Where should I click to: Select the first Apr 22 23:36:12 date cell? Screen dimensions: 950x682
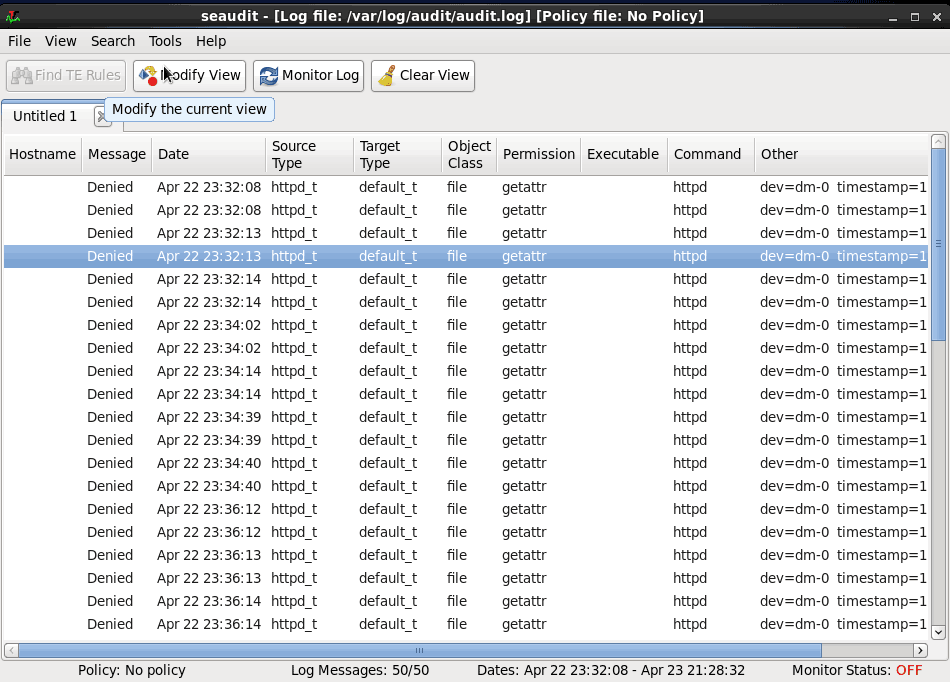pos(208,509)
